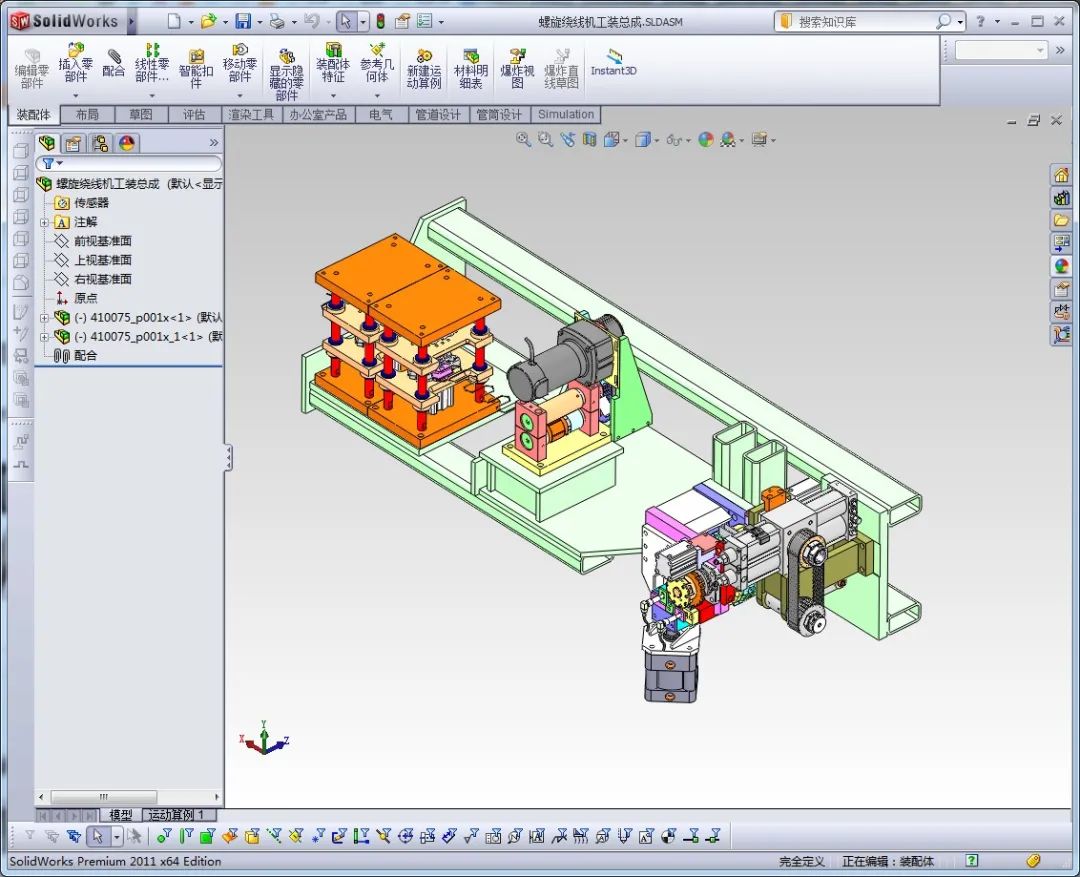Expand the 410075_p001x<1> component node
1080x877 pixels.
(x=44, y=318)
